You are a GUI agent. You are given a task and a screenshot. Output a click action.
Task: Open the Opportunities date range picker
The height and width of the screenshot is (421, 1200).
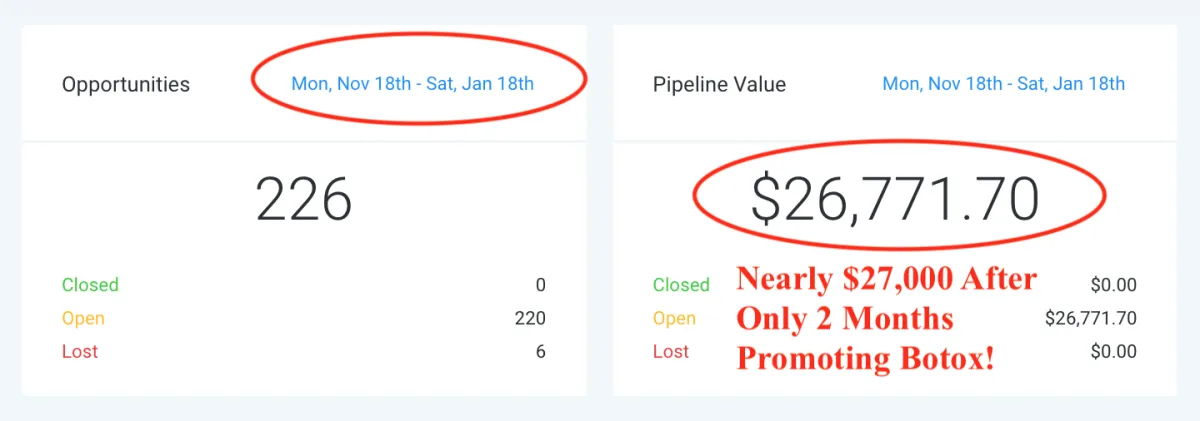(412, 84)
